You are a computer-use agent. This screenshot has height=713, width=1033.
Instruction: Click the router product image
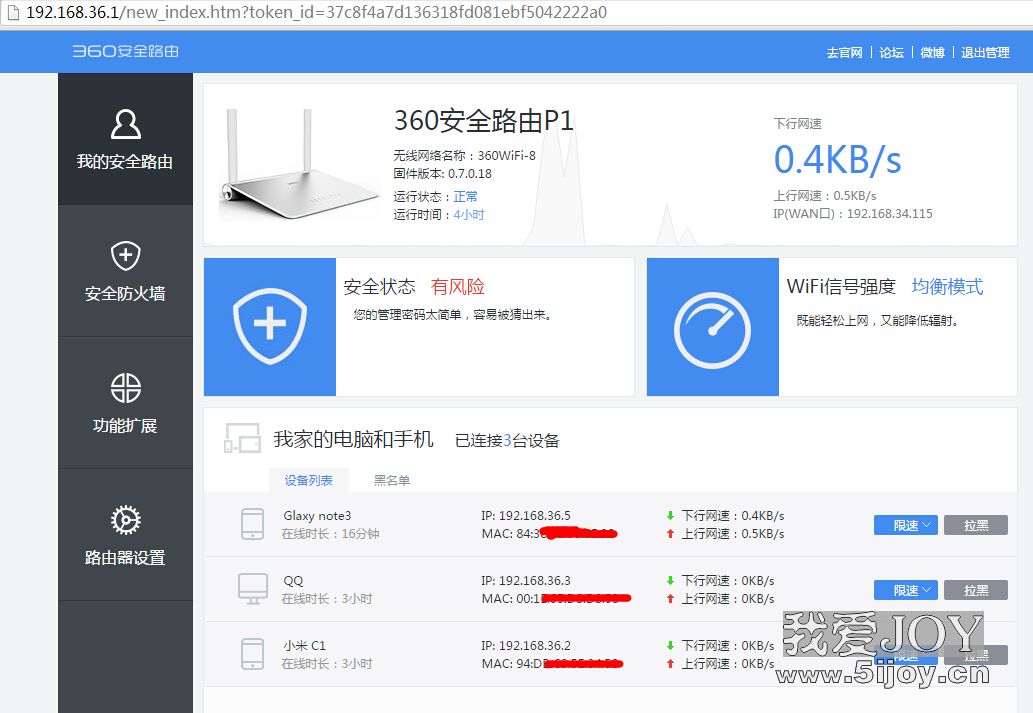pos(300,165)
